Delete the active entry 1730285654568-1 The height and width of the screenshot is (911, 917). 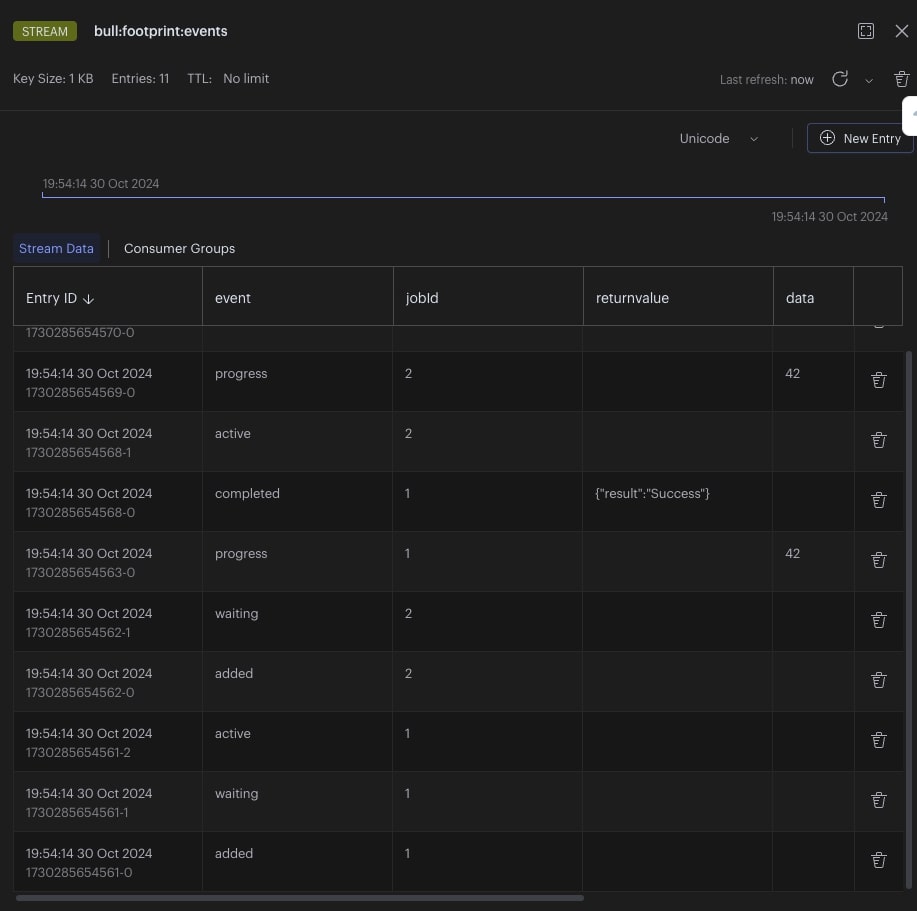pyautogui.click(x=879, y=440)
